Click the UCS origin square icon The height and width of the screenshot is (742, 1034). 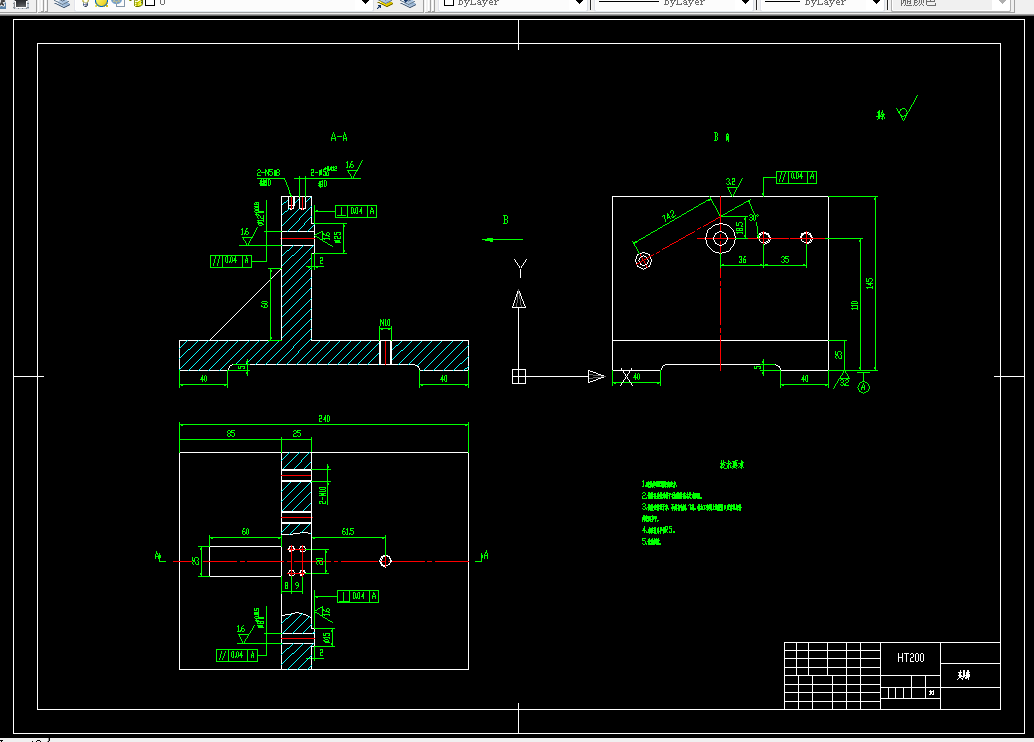(519, 377)
